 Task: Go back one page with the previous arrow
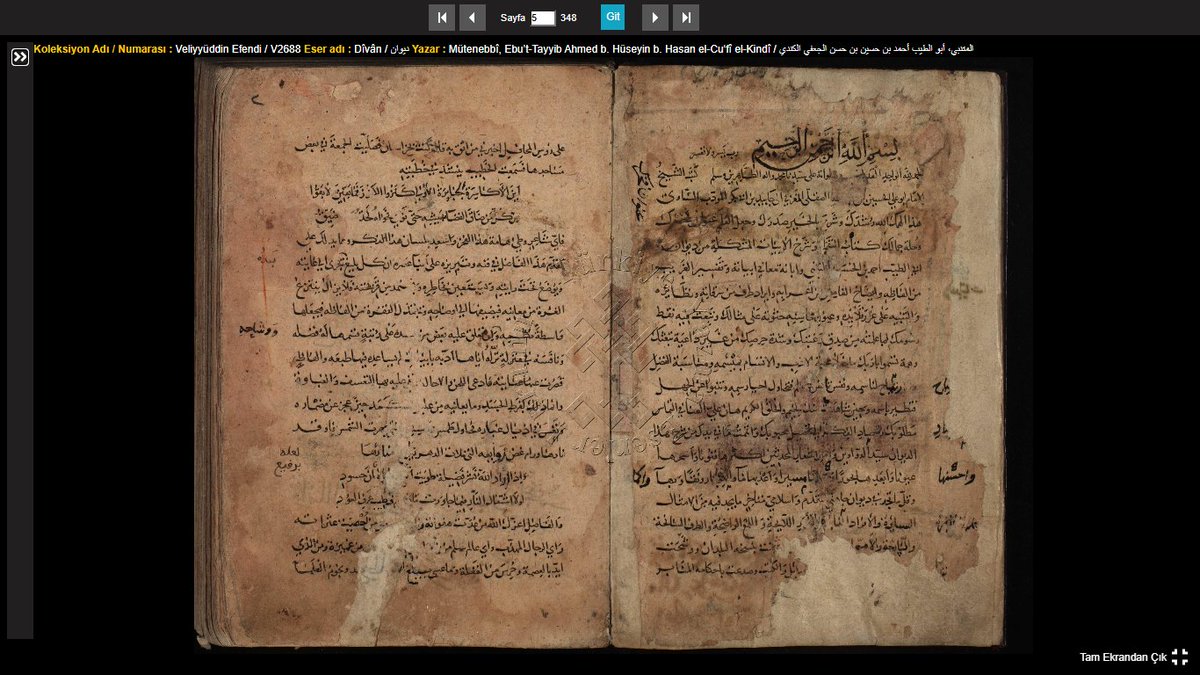(x=472, y=17)
